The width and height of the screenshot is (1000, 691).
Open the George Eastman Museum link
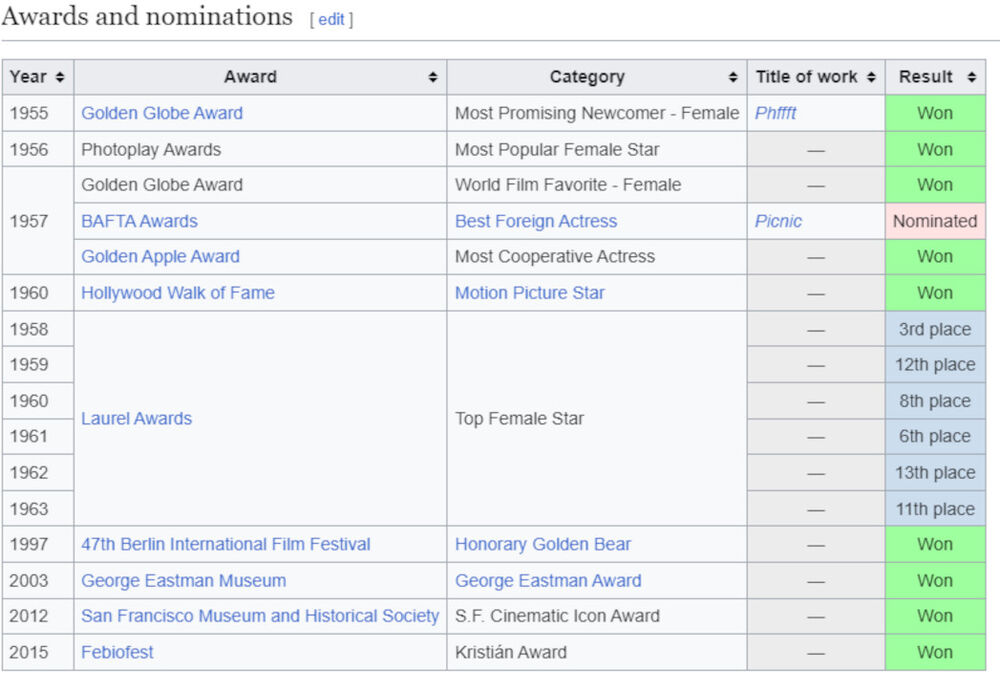(183, 580)
